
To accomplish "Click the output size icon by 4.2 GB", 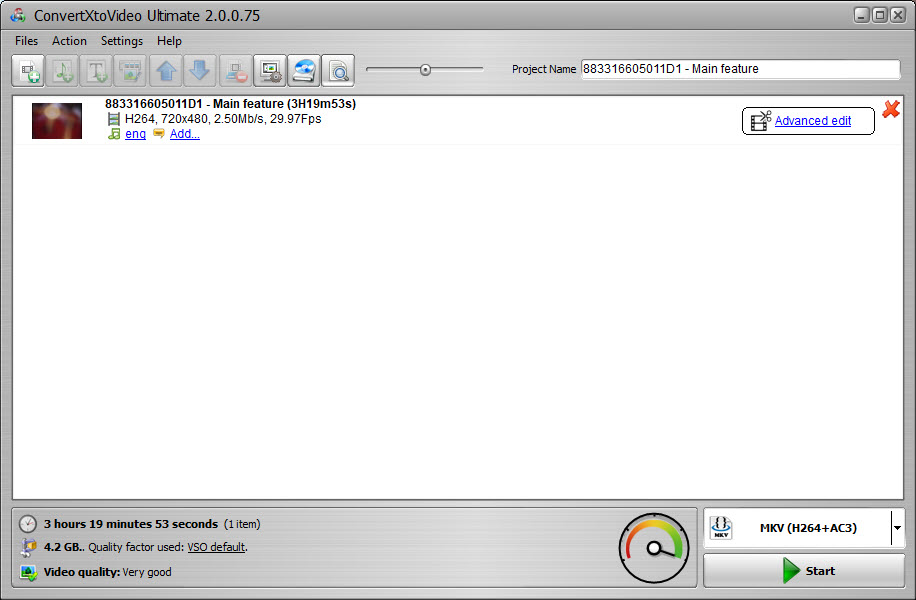I will pos(28,547).
